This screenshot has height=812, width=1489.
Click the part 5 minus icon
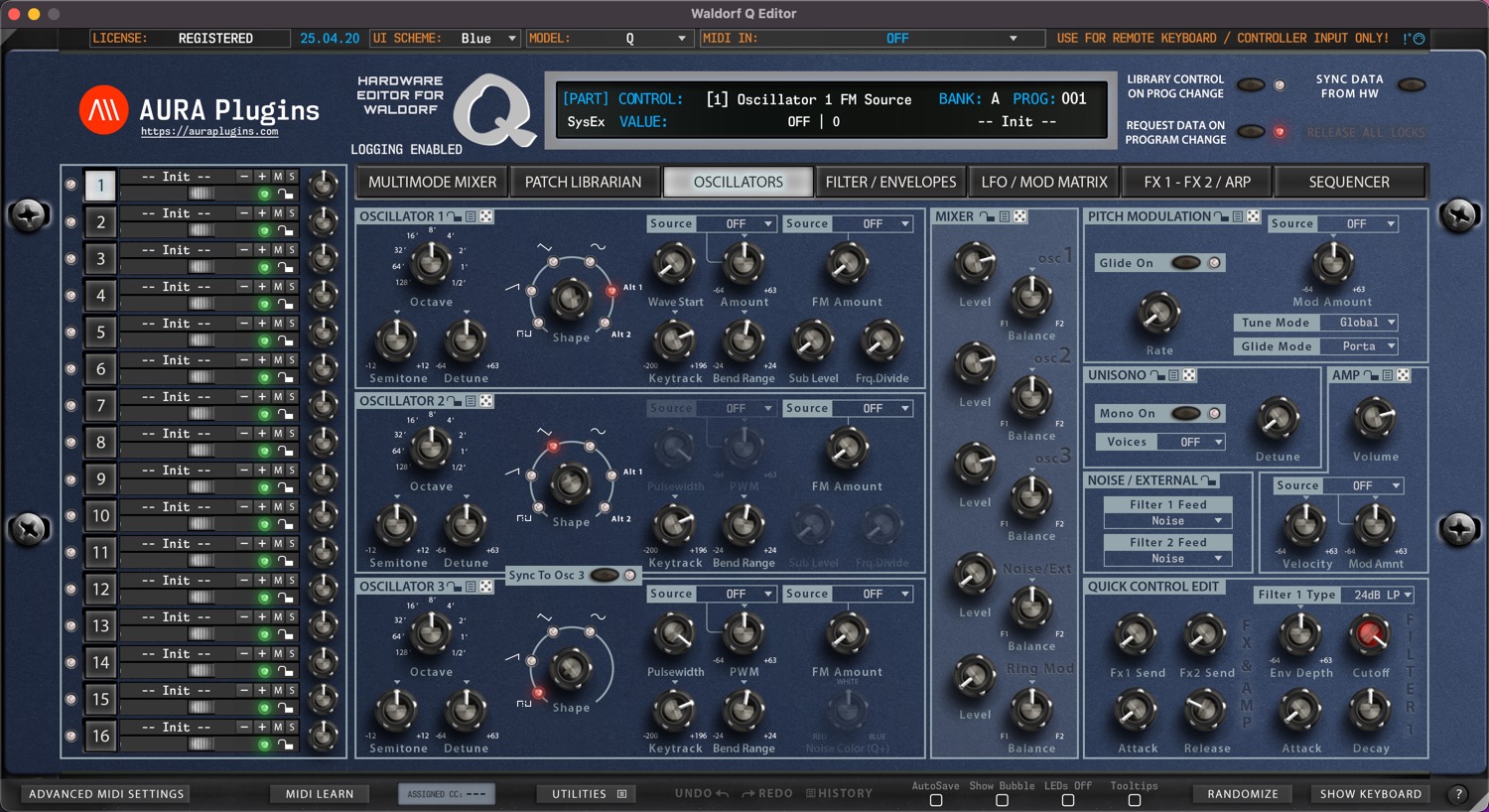tap(244, 324)
